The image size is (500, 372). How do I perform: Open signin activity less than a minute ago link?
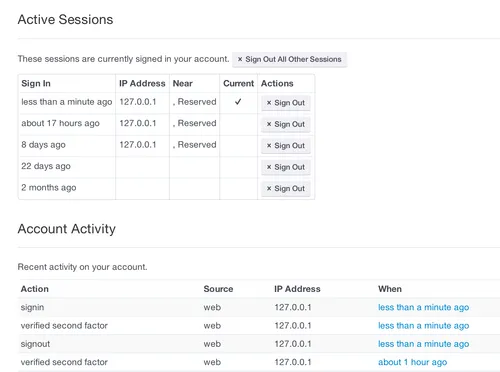(423, 307)
